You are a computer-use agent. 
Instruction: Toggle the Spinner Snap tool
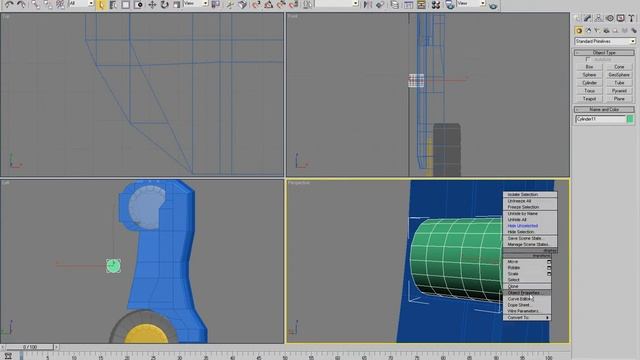pos(293,4)
